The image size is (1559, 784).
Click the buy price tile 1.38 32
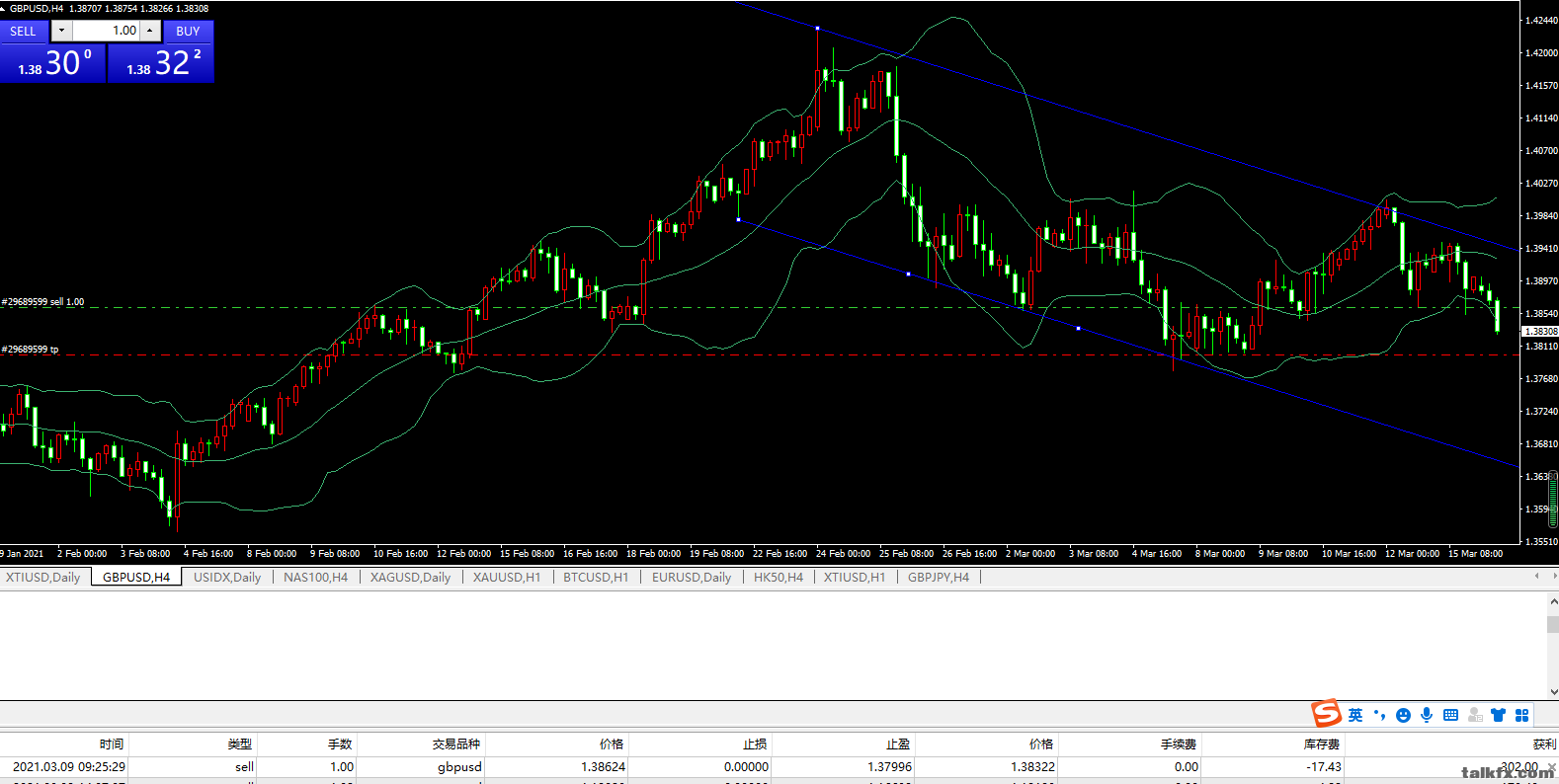coord(161,63)
